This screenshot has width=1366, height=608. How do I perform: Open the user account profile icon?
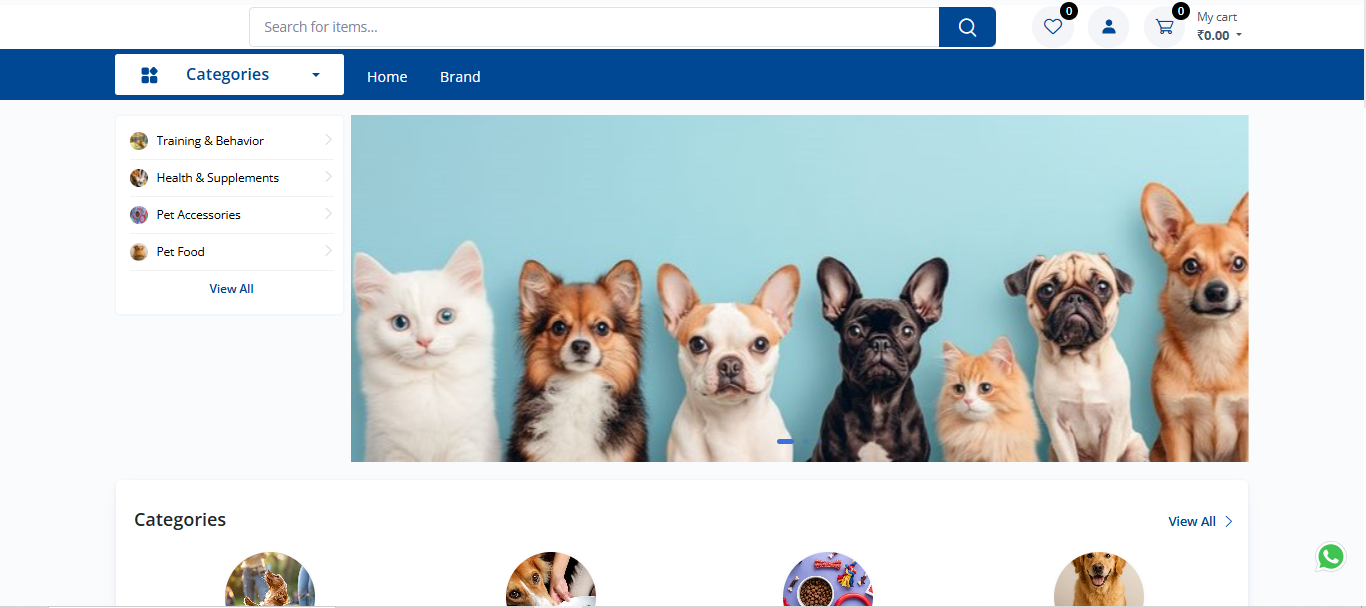[x=1108, y=27]
